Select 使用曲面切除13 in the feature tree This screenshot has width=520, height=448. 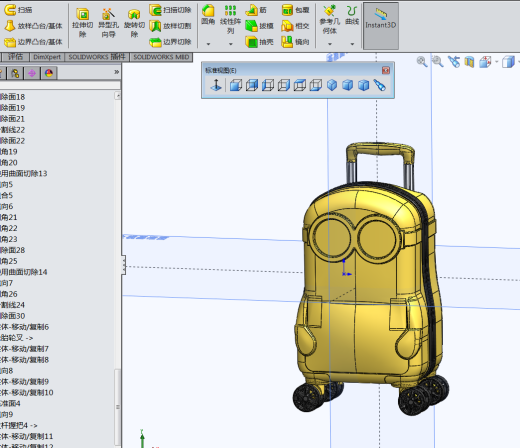point(23,173)
